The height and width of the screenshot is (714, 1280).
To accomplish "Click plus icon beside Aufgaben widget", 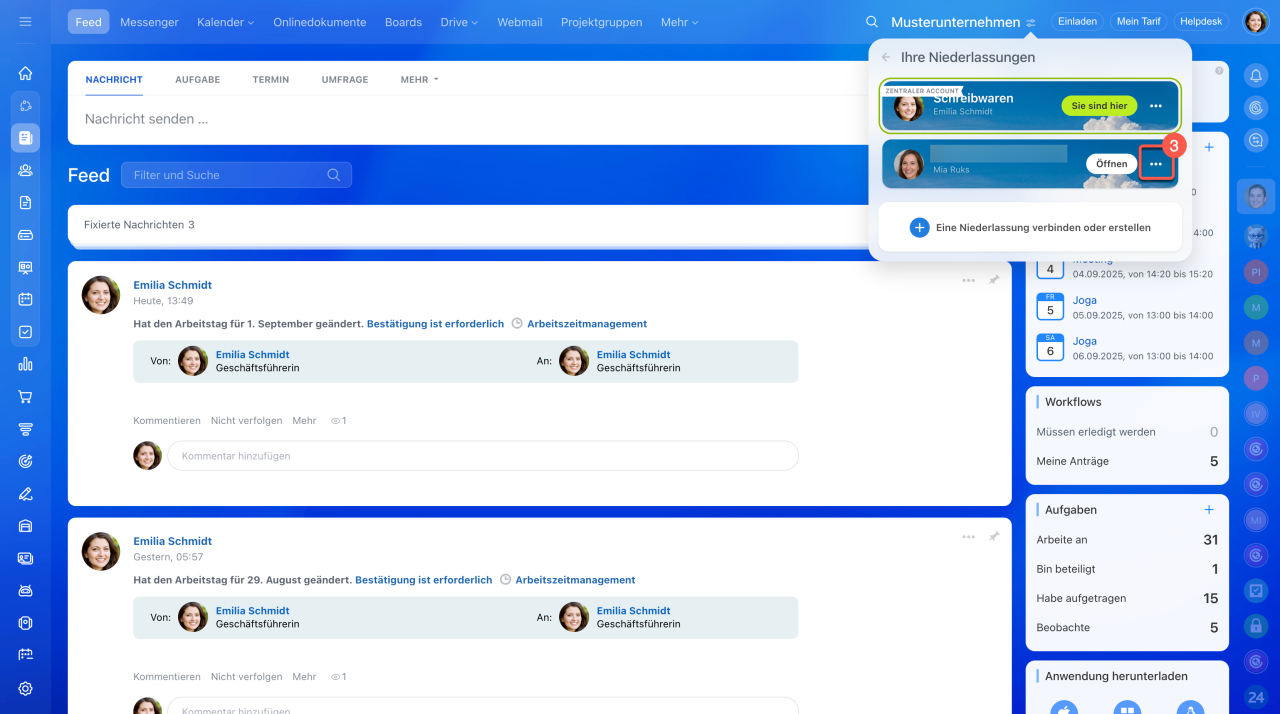I will [1209, 510].
